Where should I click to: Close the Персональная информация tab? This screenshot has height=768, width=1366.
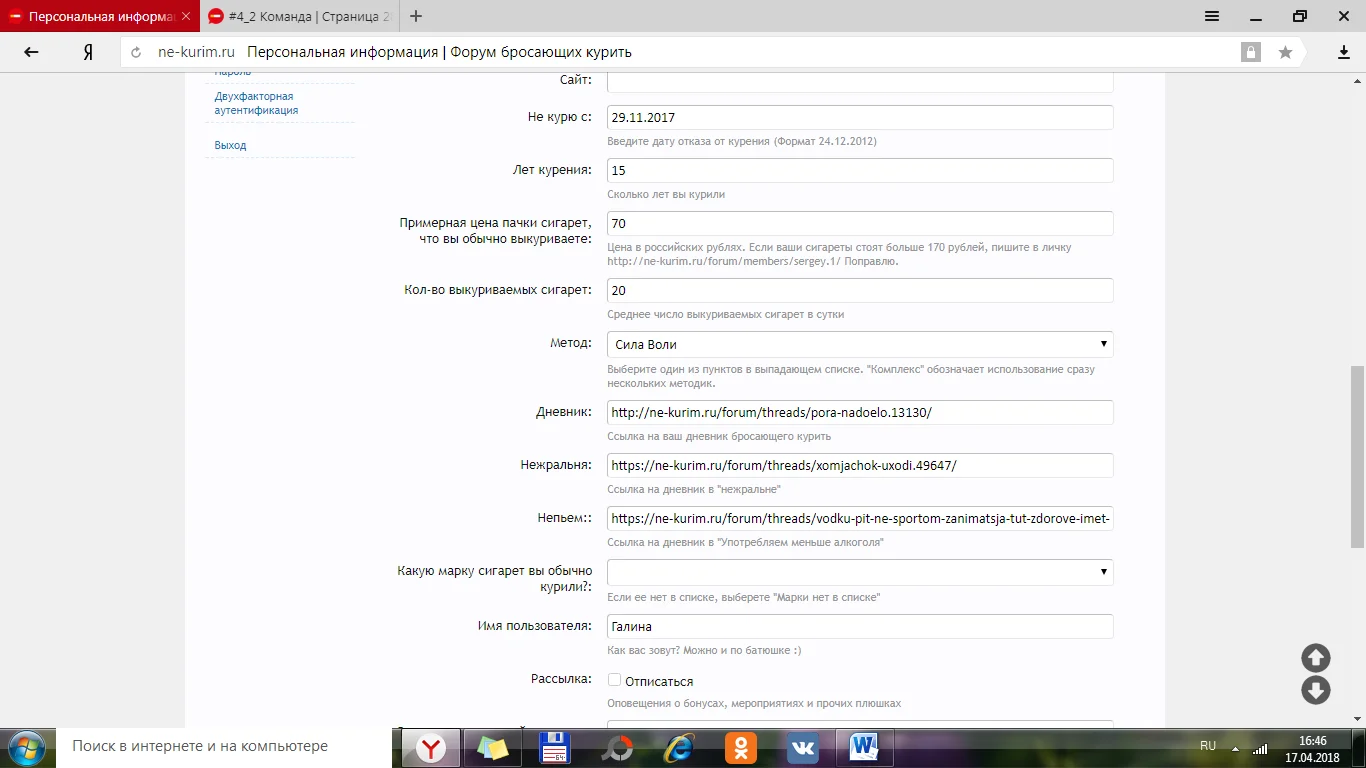coord(186,17)
